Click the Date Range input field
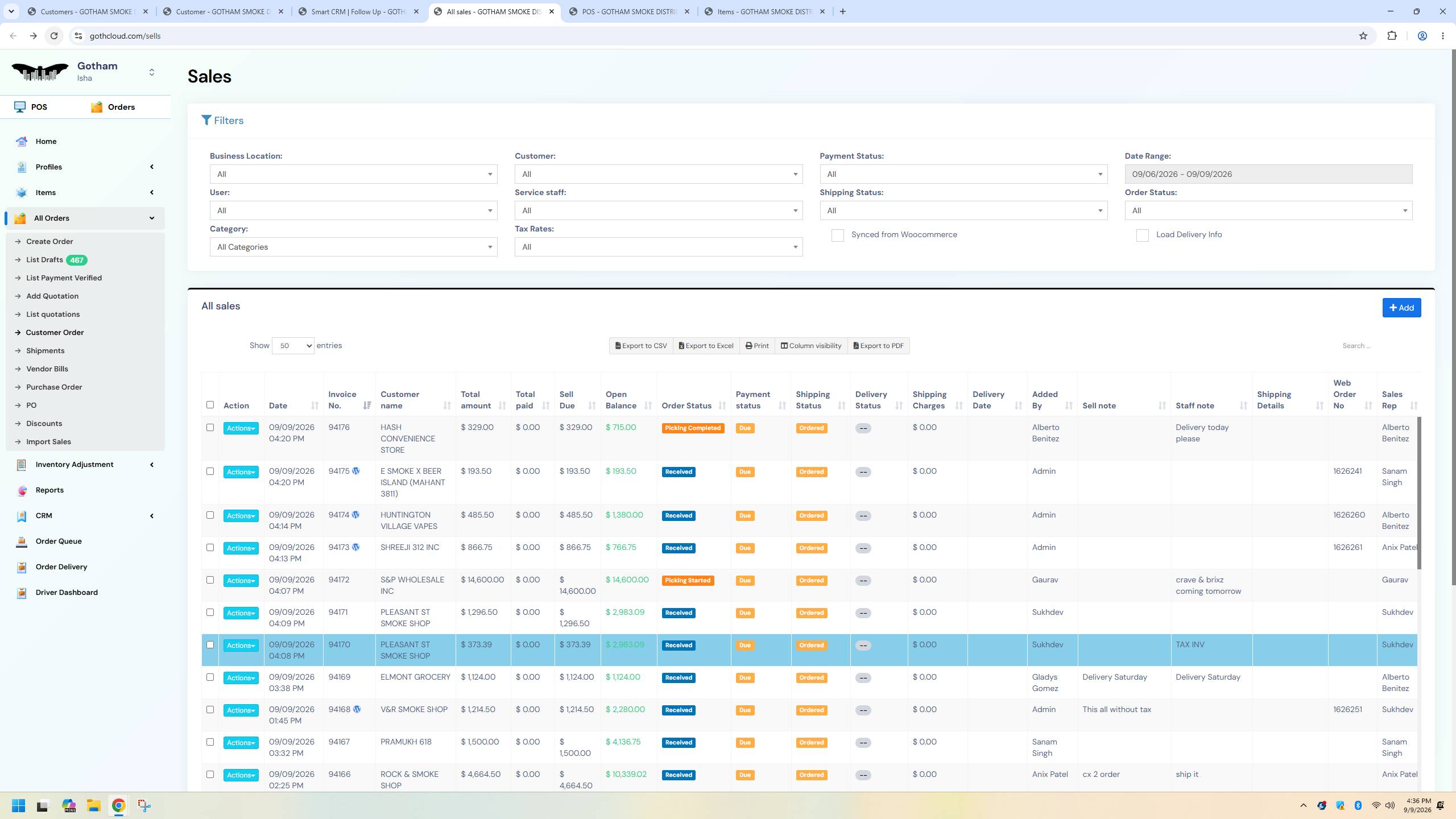Screen dimensions: 1456x819 click(1268, 174)
